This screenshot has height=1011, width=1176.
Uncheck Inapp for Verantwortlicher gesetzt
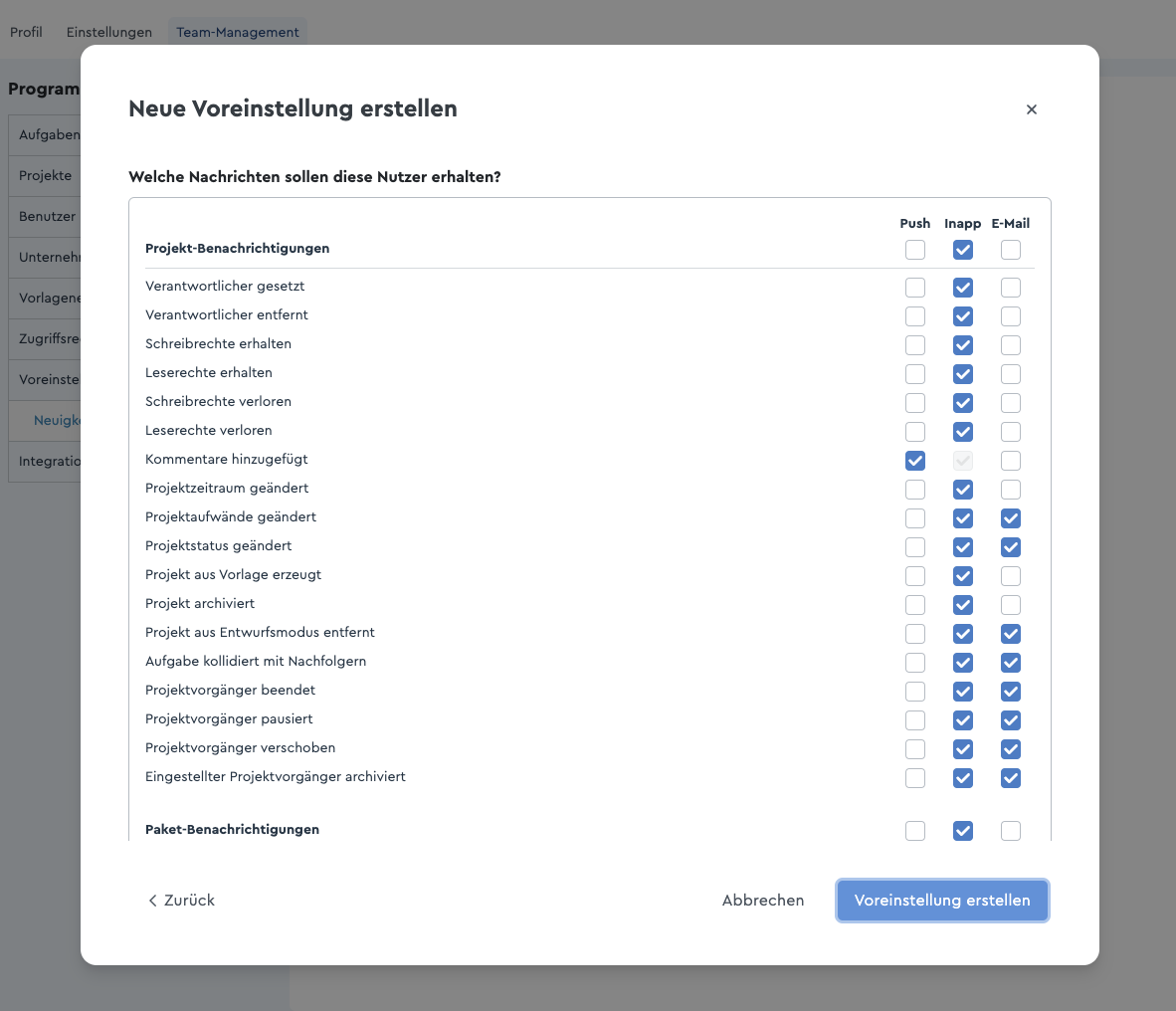(963, 288)
